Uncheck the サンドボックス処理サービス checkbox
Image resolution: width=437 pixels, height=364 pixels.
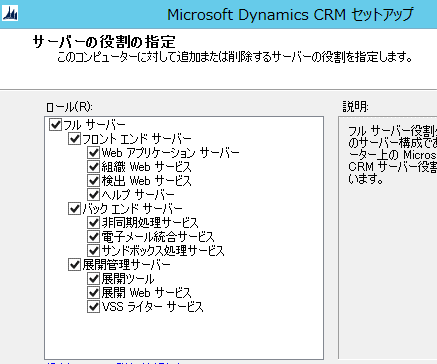point(94,250)
